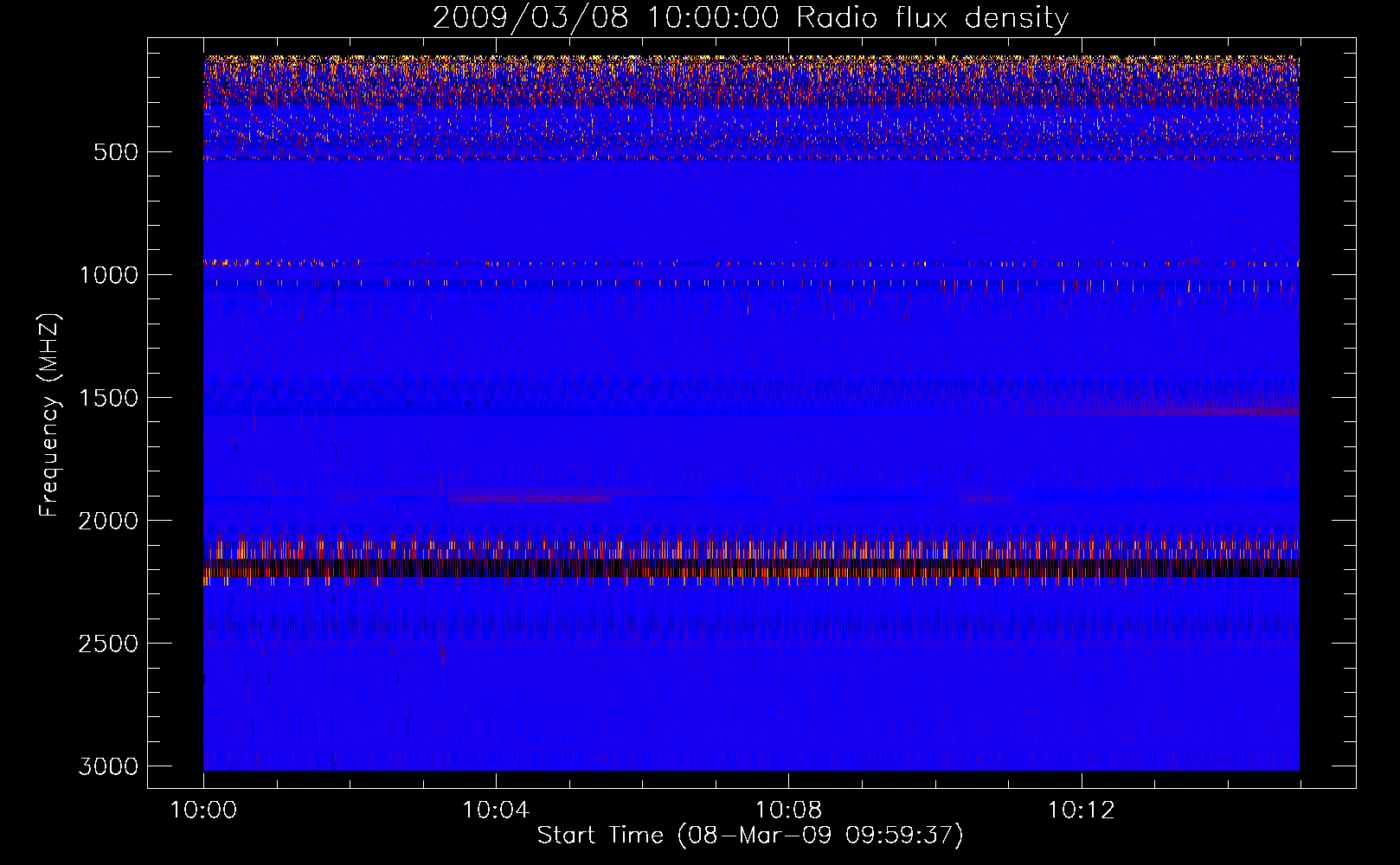
Task: Click the "1000" frequency tick label
Action: tap(108, 275)
